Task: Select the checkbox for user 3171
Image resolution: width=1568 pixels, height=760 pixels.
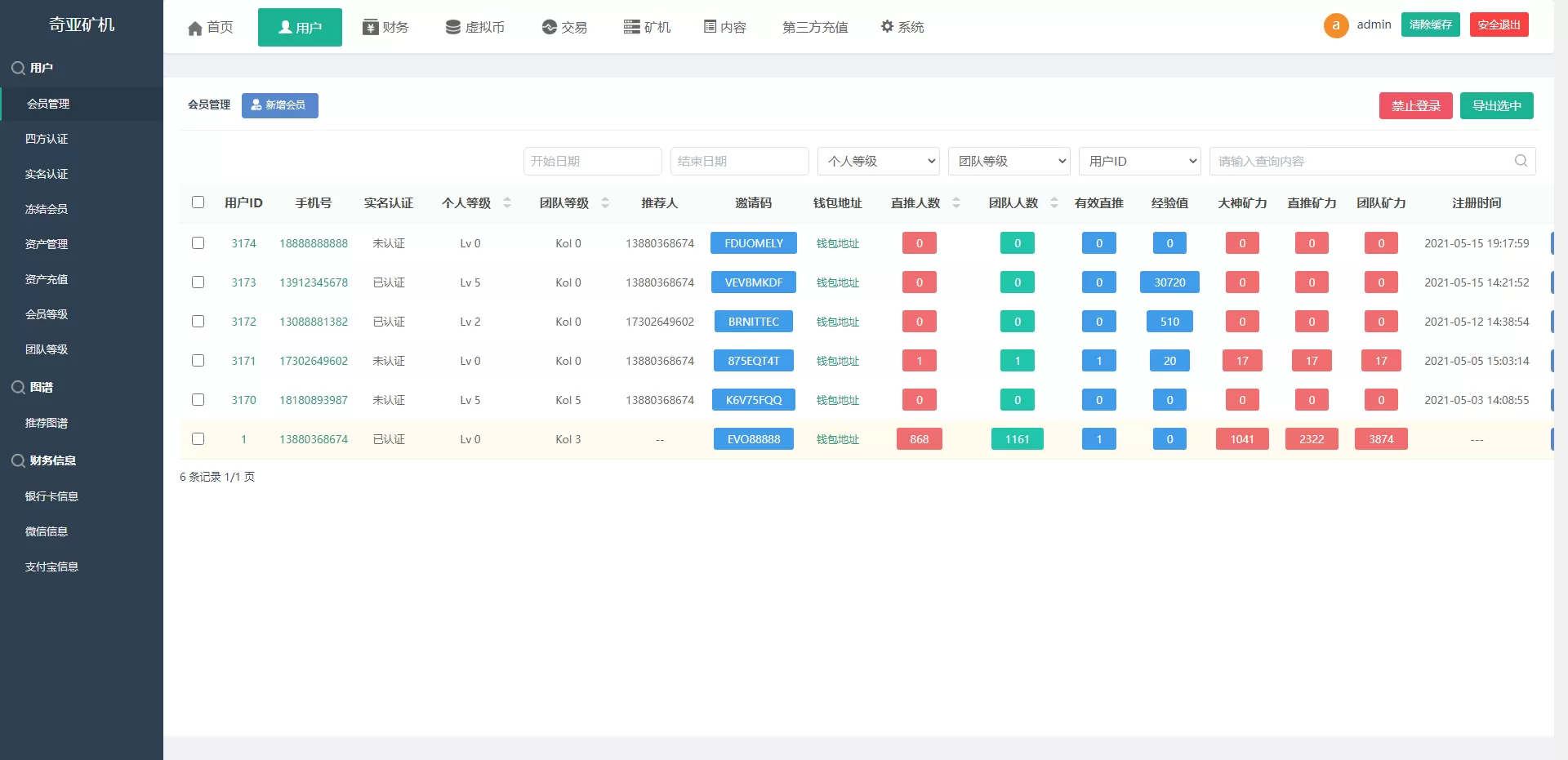Action: [x=198, y=361]
